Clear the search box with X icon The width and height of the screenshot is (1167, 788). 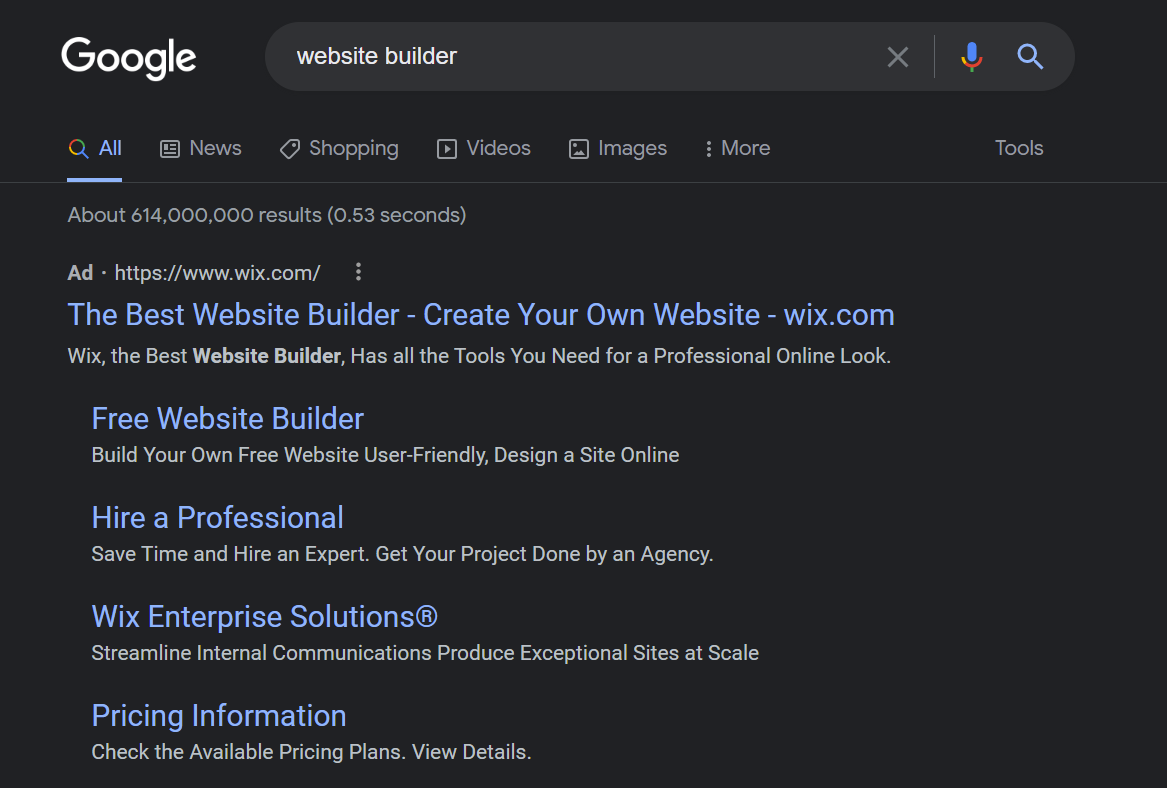898,57
